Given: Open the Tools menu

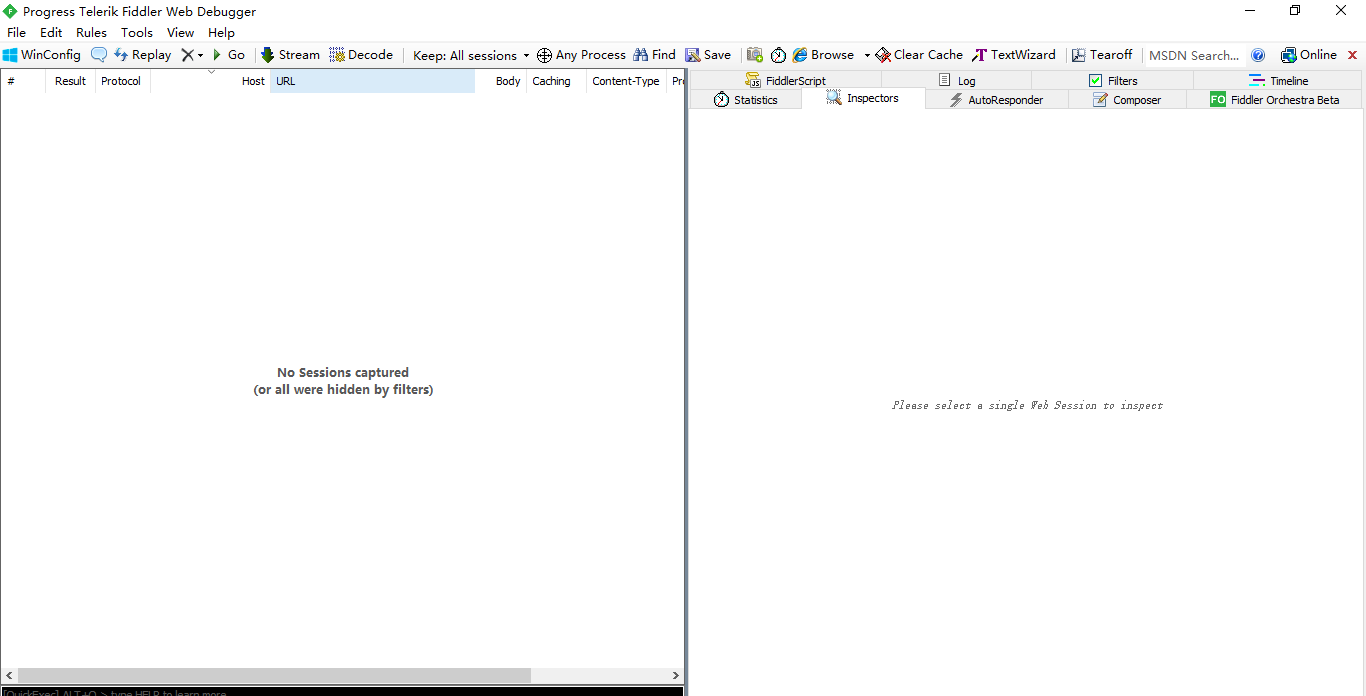Looking at the screenshot, I should point(137,33).
